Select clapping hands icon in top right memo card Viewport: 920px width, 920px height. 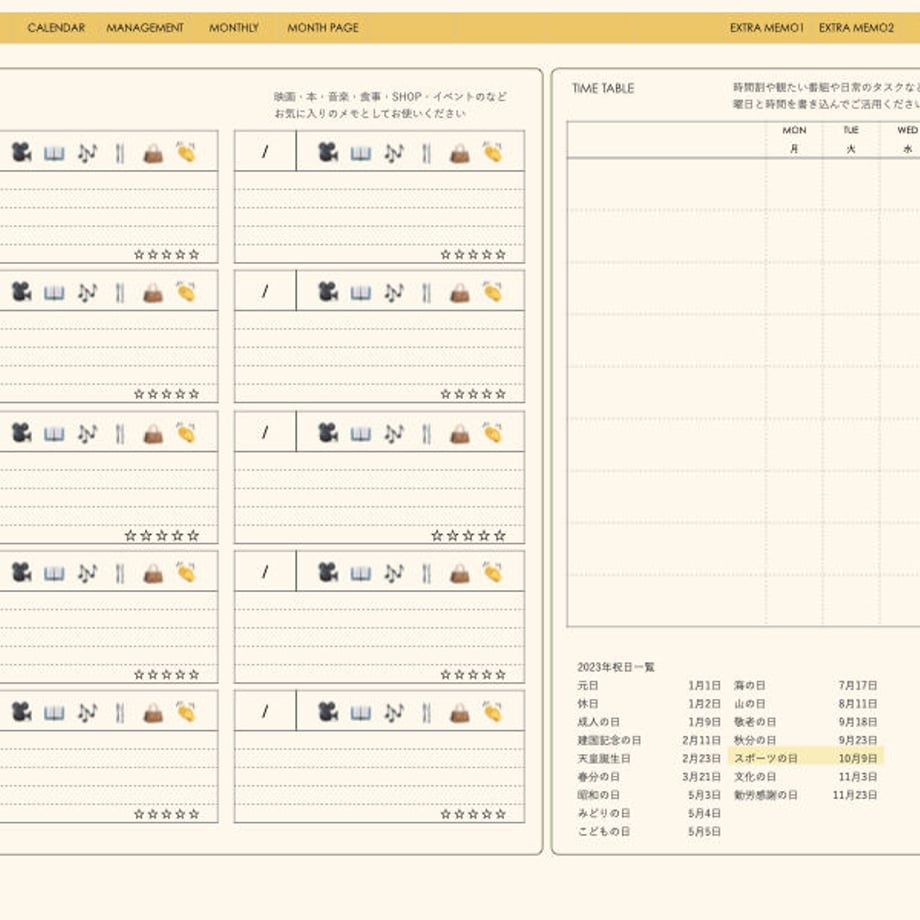(x=492, y=152)
